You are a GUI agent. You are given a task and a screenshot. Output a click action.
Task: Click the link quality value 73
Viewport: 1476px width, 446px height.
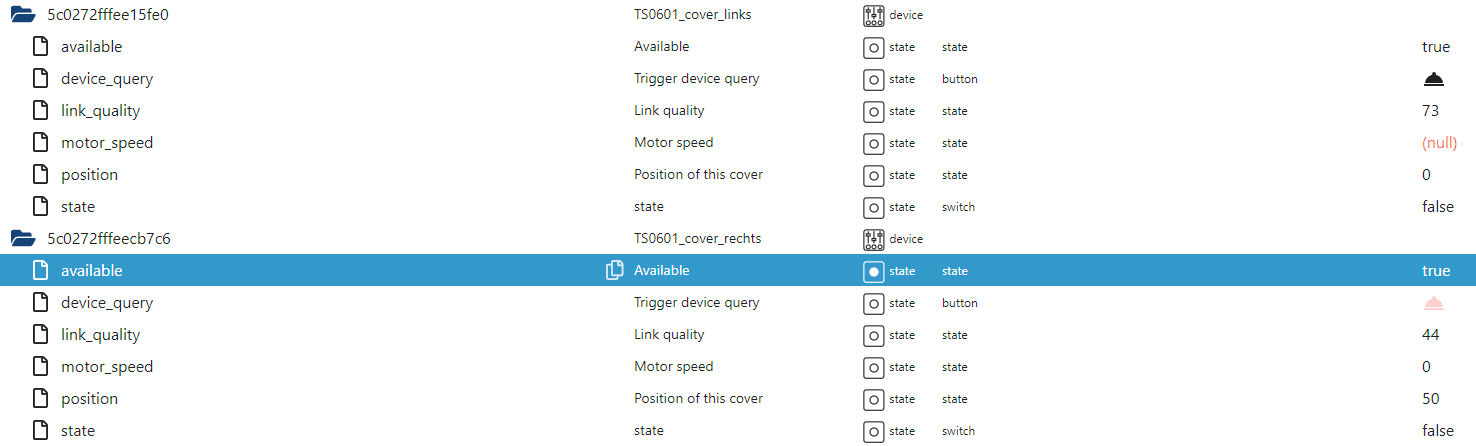pyautogui.click(x=1430, y=111)
